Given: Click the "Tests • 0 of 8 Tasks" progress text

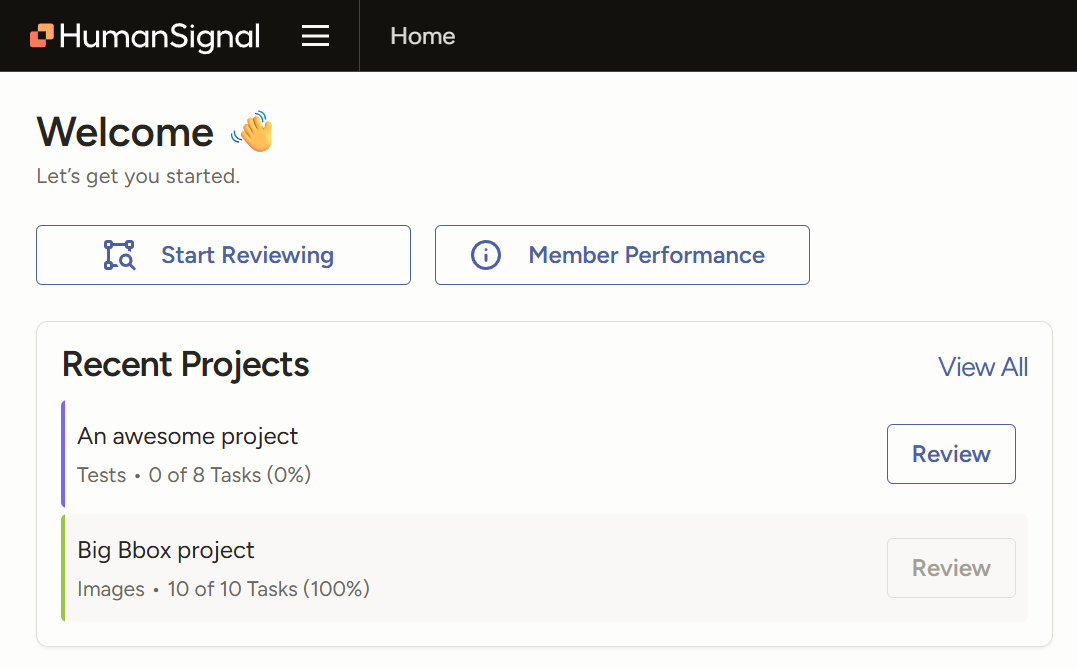Looking at the screenshot, I should (x=194, y=475).
